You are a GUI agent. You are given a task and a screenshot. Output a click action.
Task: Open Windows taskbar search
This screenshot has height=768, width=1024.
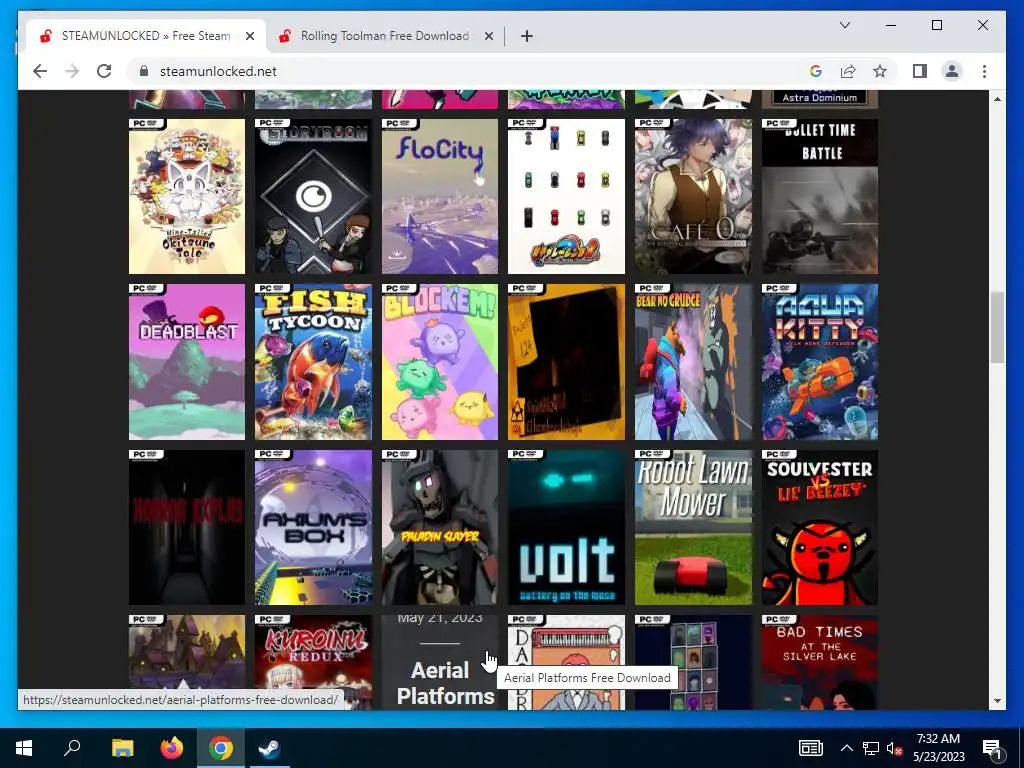[x=72, y=748]
